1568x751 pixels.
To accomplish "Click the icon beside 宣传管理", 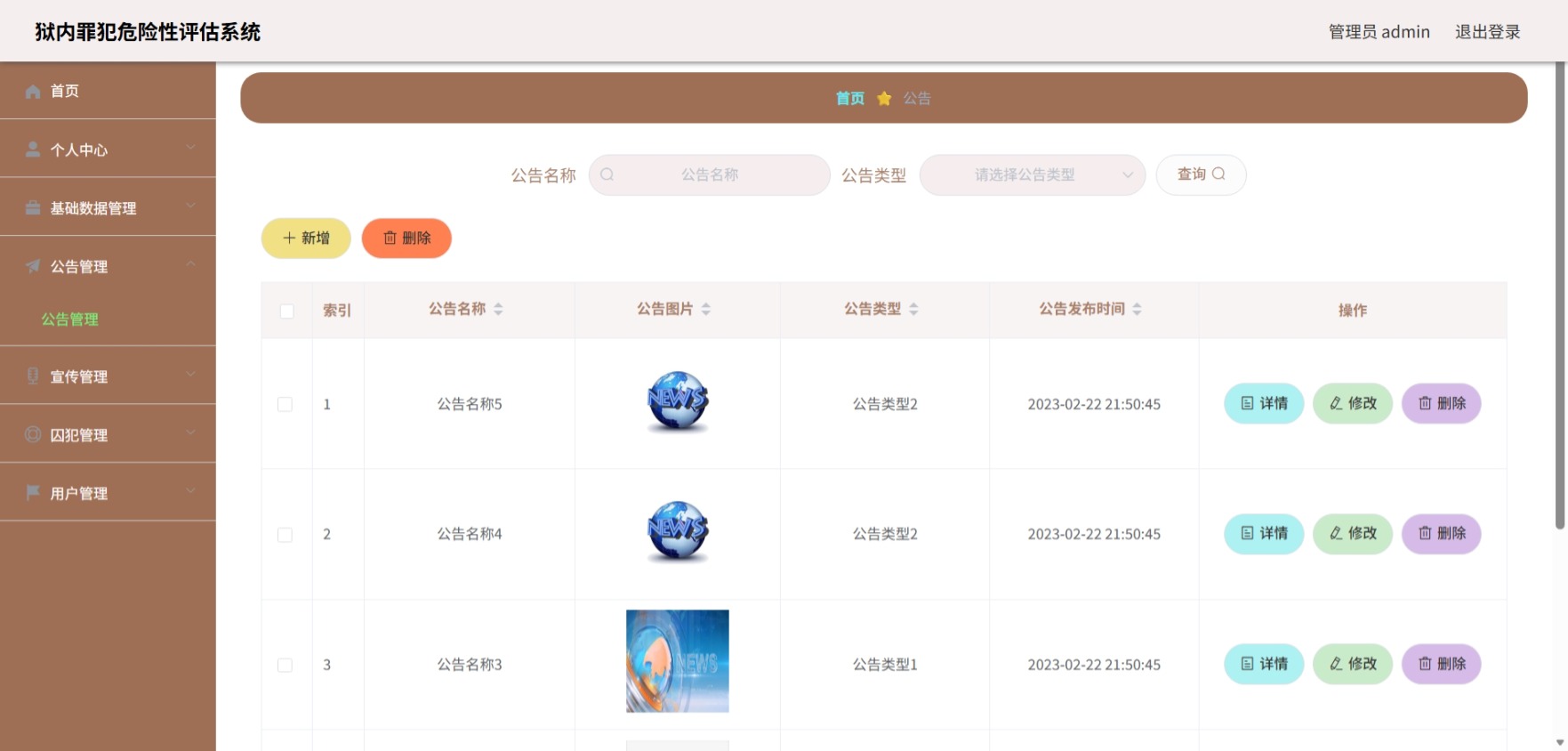I will coord(33,376).
